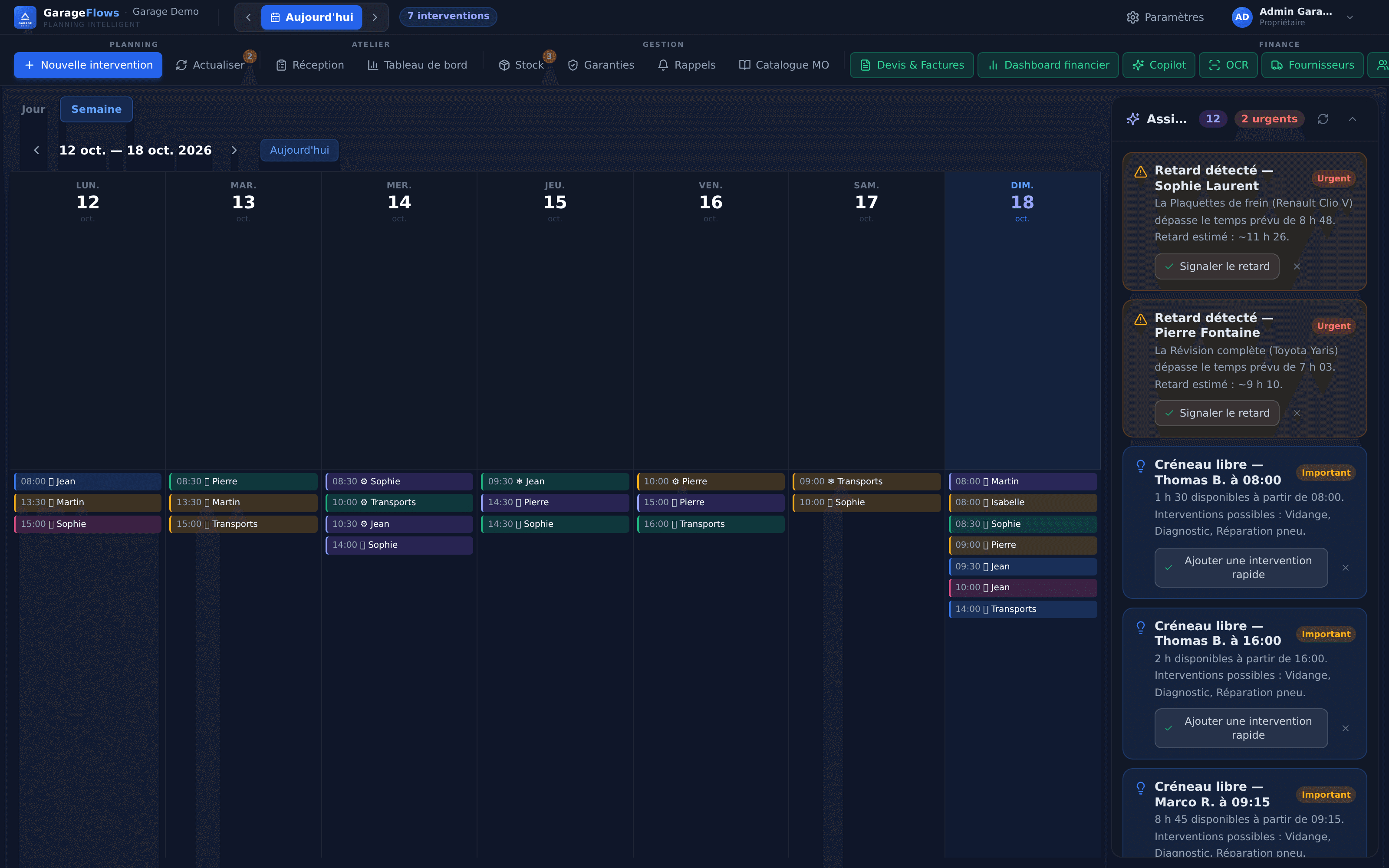Open the Garanties section

[601, 65]
